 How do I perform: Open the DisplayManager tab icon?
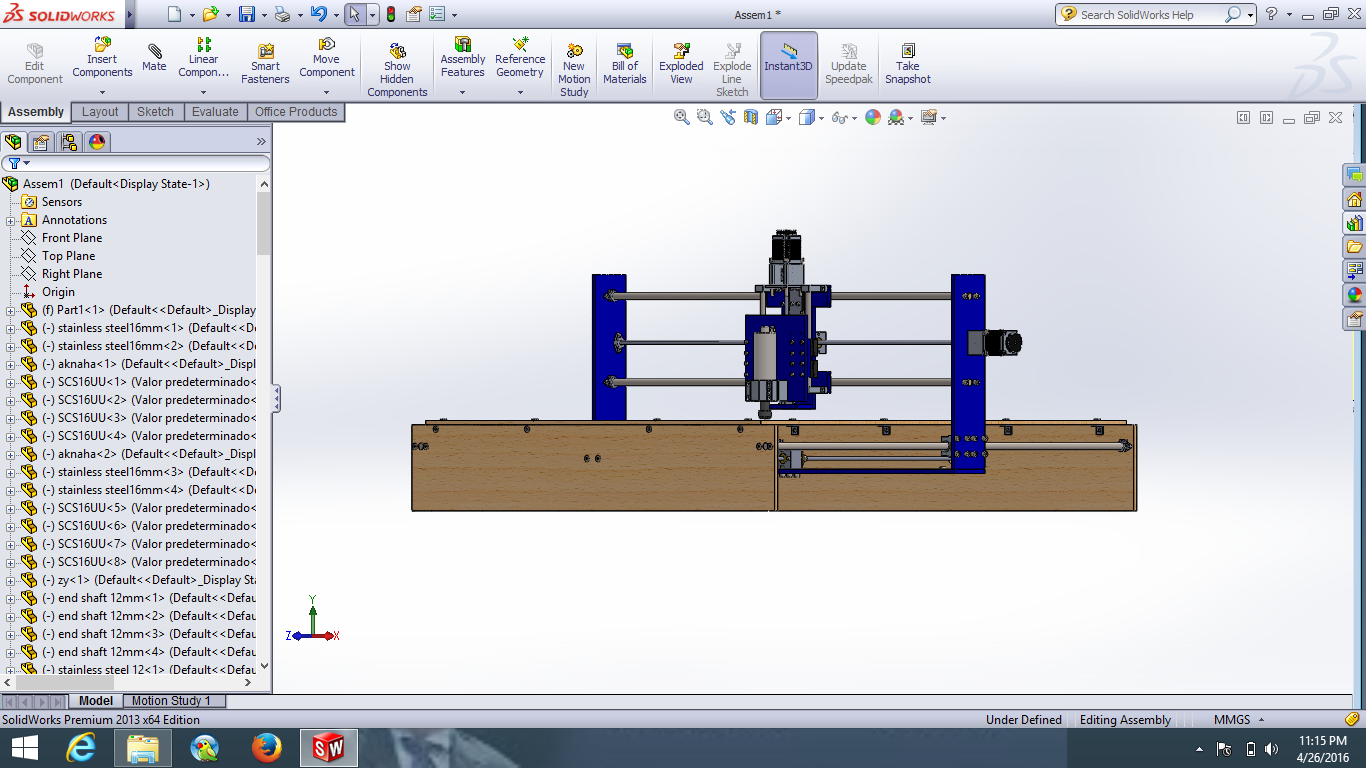pyautogui.click(x=97, y=142)
